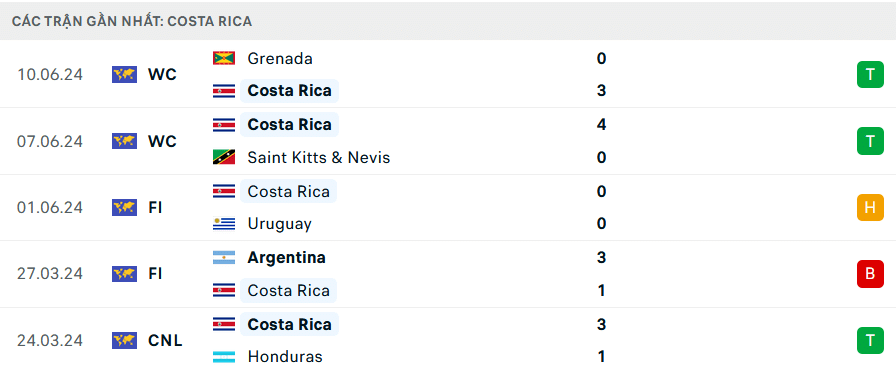896x373 pixels.
Task: Select the 07.06.24 match date
Action: (x=50, y=141)
